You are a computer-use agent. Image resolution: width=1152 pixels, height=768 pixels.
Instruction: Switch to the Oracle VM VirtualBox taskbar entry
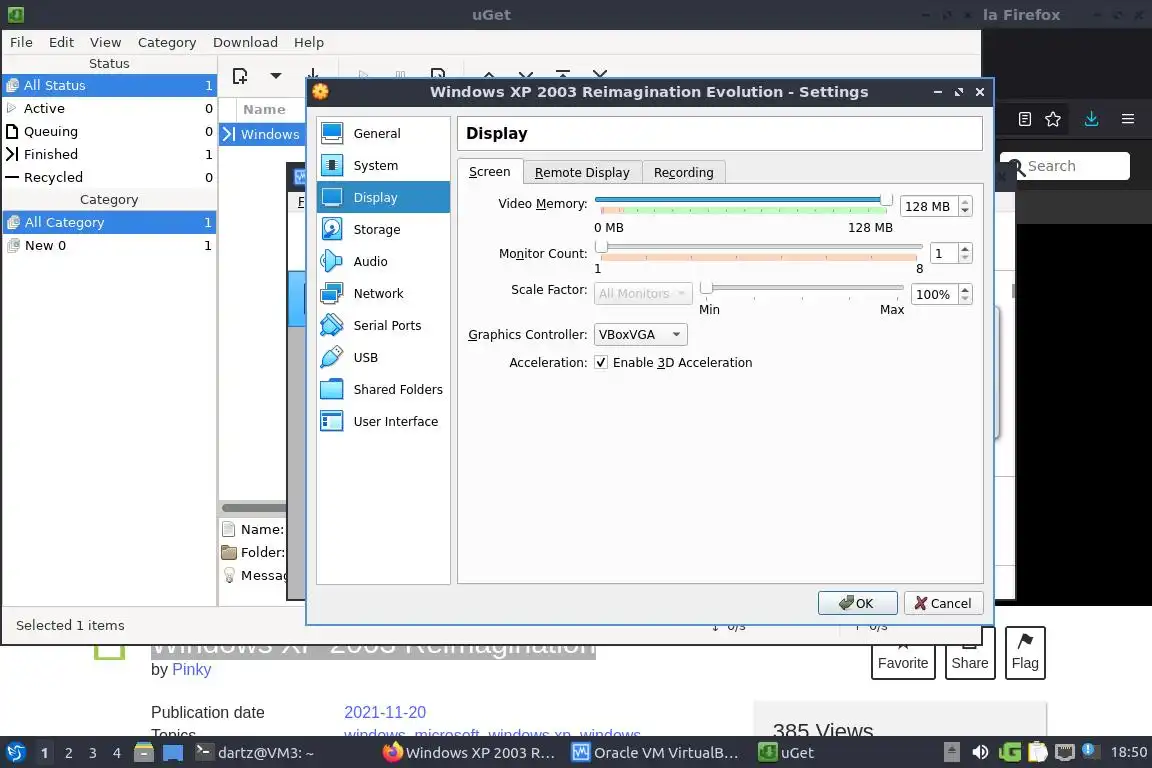tap(655, 753)
